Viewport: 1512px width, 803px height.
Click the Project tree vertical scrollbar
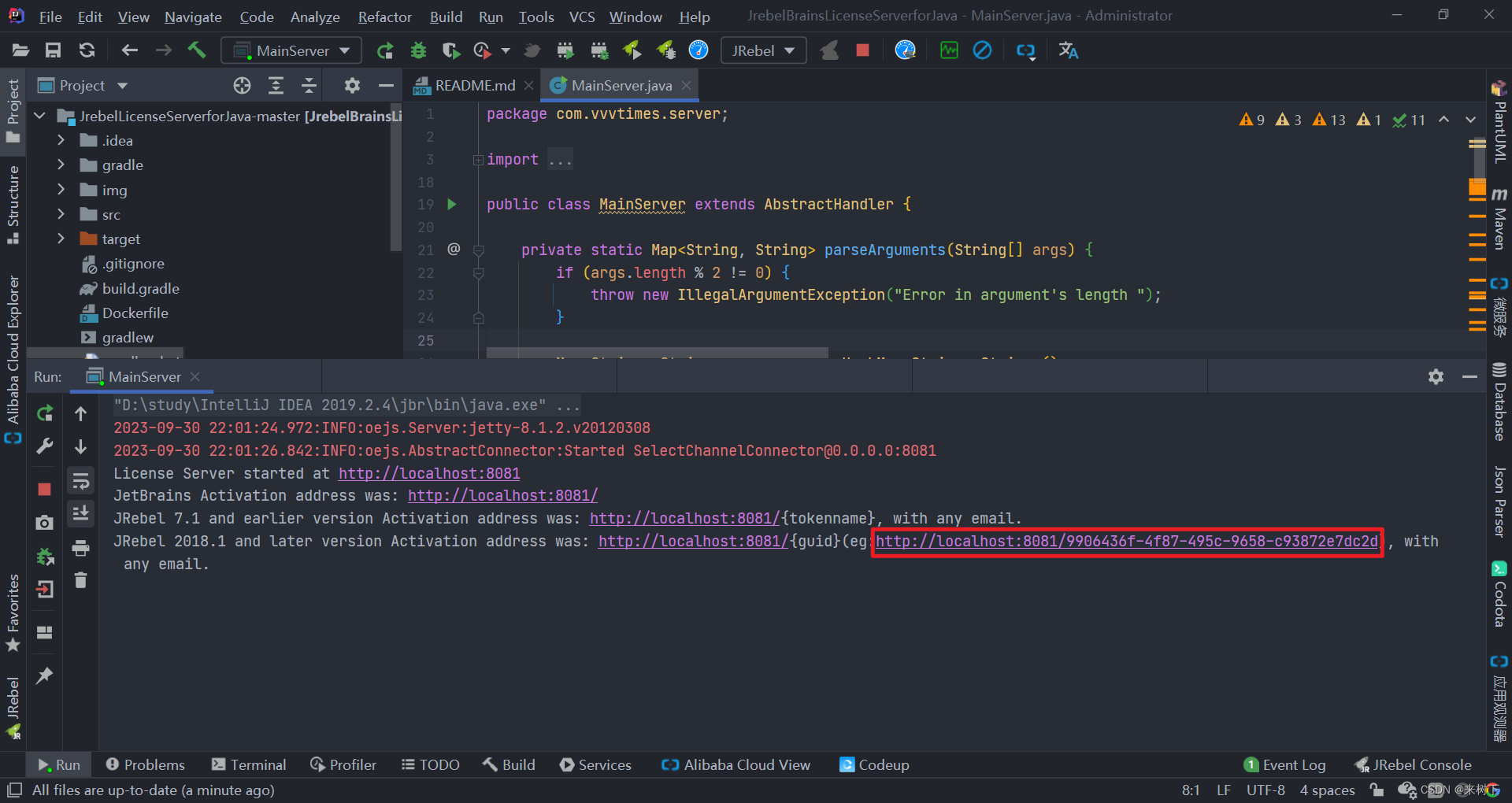pos(396,177)
